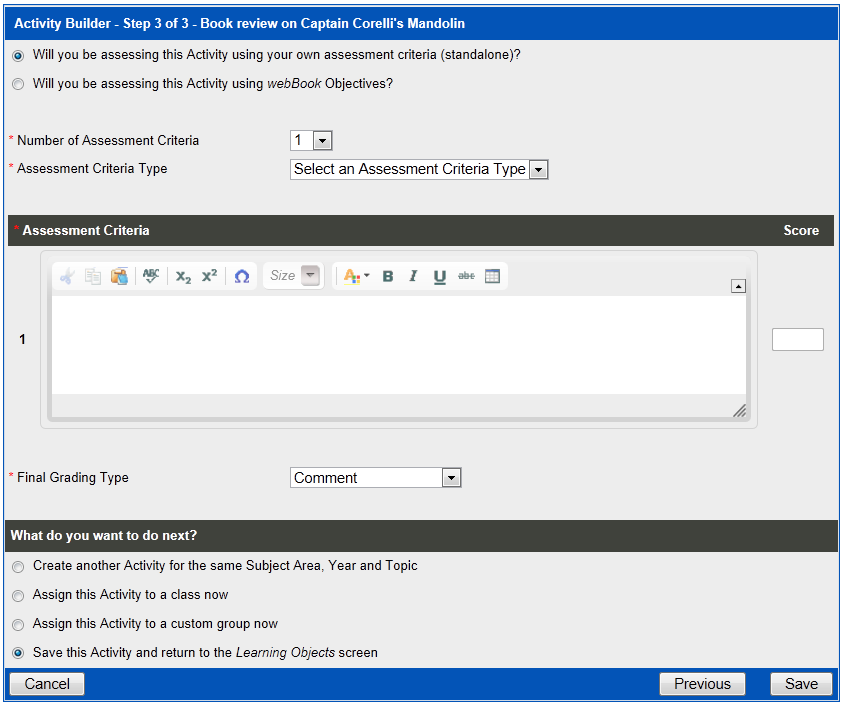Screen dimensions: 845x708
Task: Apply superscript formatting
Action: (x=209, y=277)
